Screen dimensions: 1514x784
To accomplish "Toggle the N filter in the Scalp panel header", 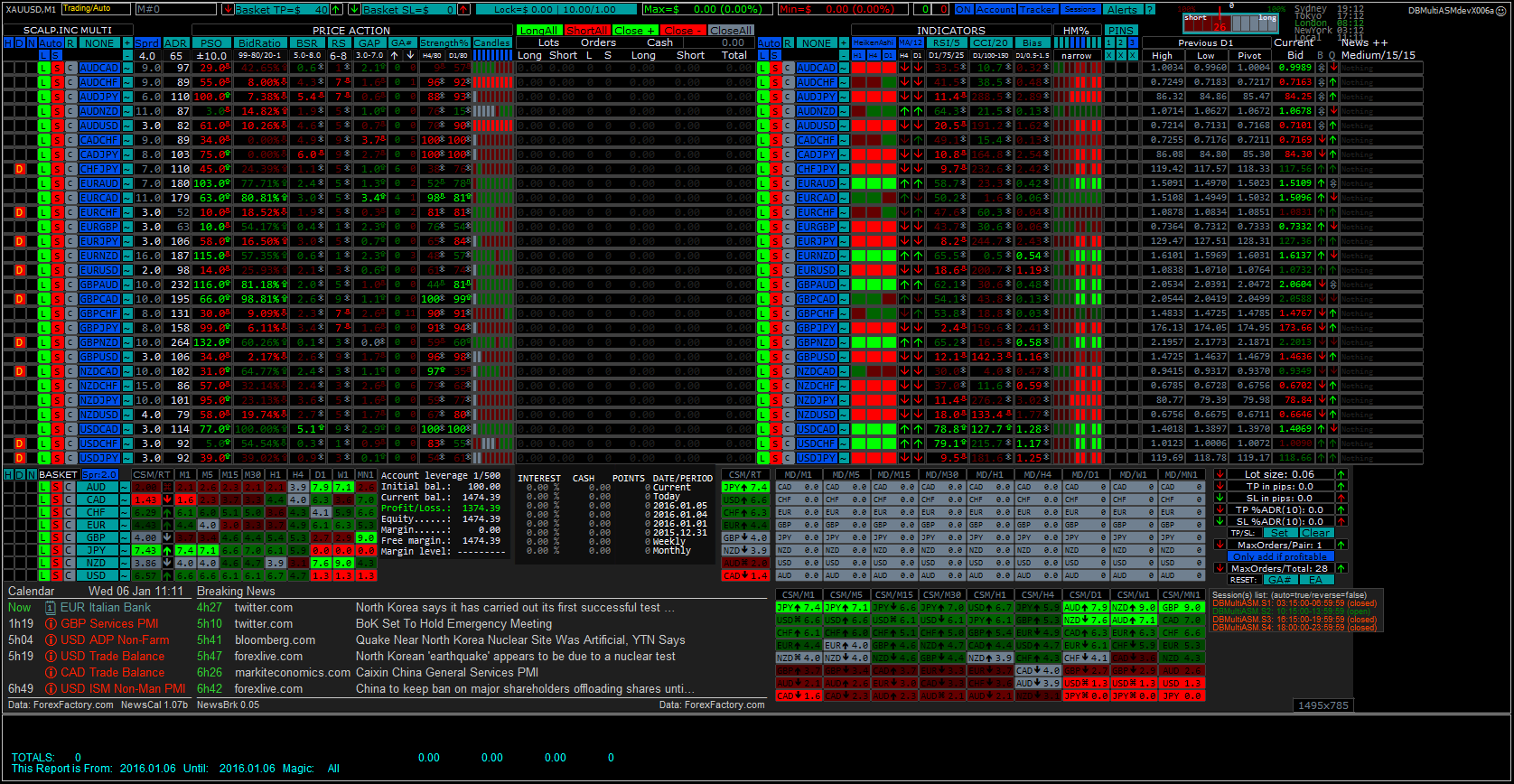I will 32,42.
